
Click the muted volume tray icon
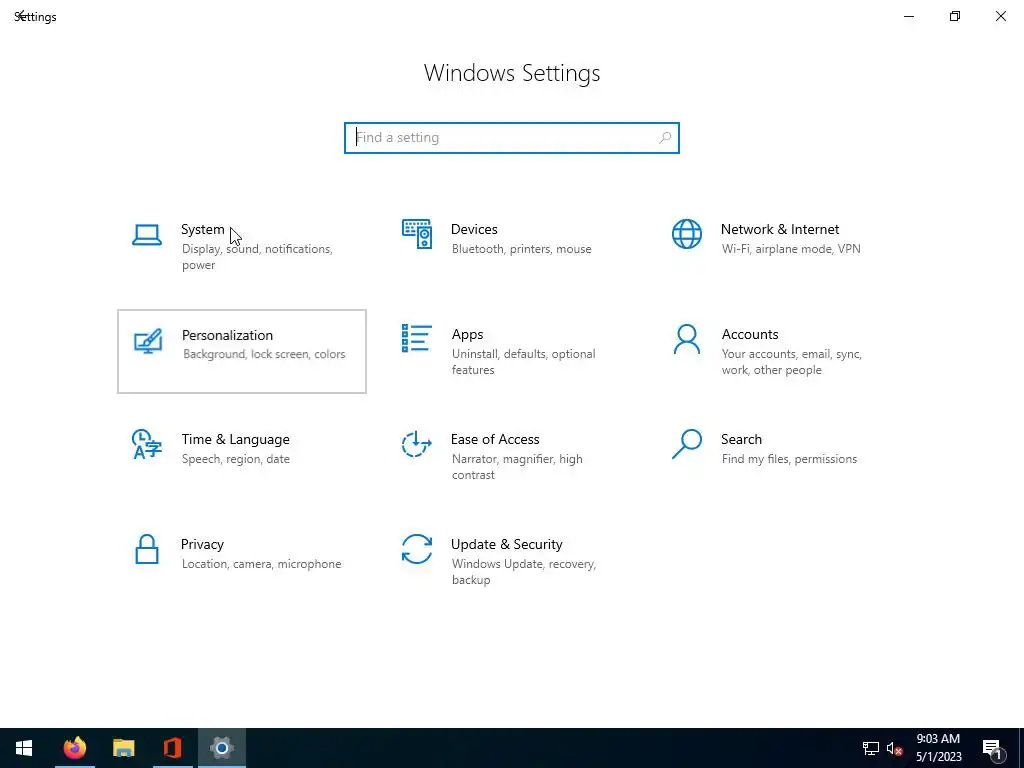[895, 748]
